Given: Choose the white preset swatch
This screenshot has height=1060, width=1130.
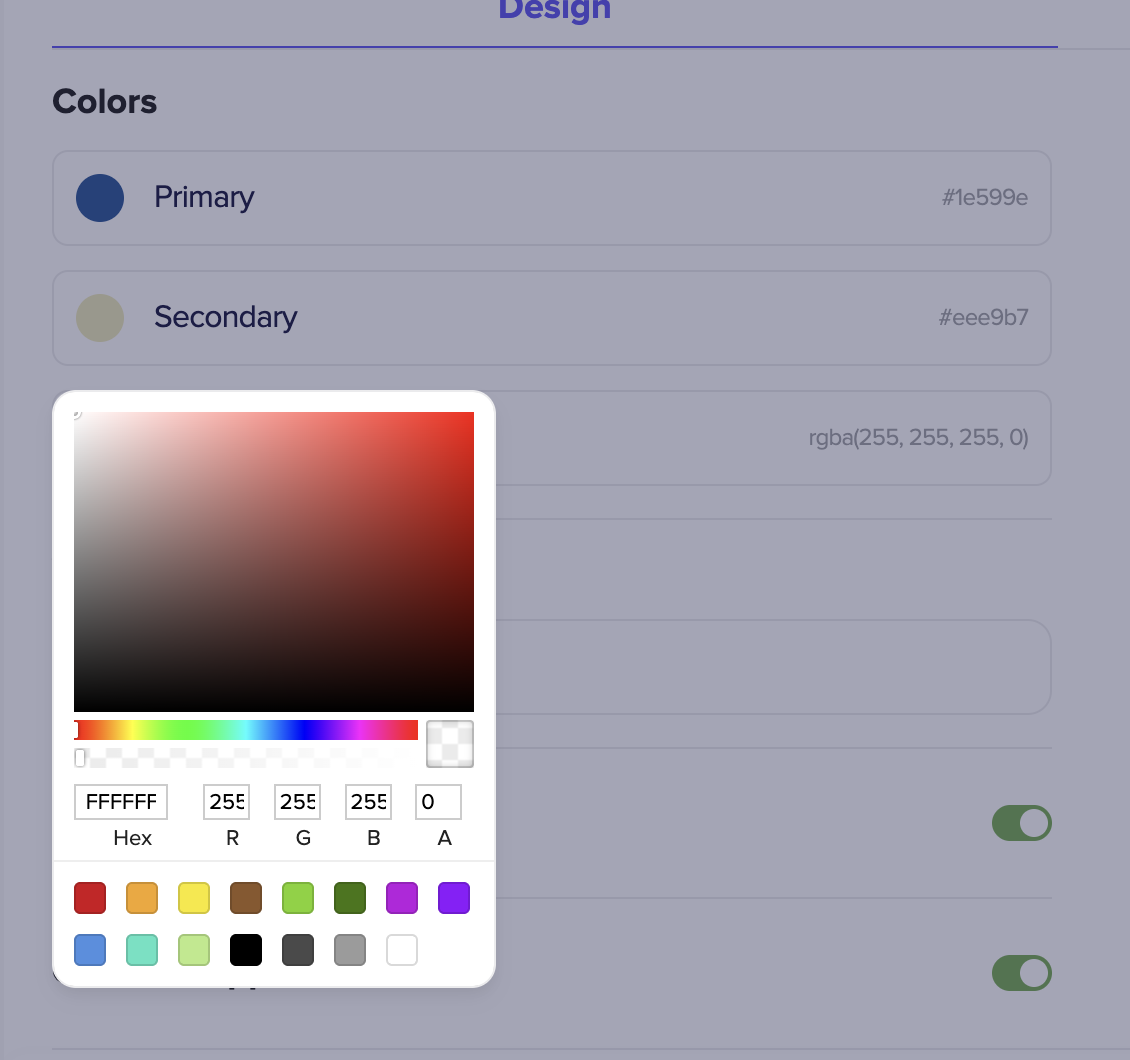Looking at the screenshot, I should (402, 950).
